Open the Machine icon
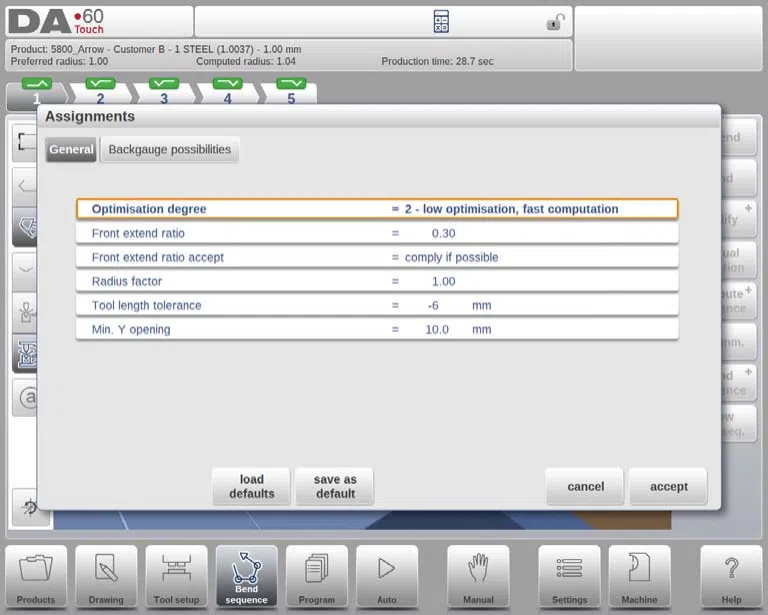The image size is (768, 615). 639,577
